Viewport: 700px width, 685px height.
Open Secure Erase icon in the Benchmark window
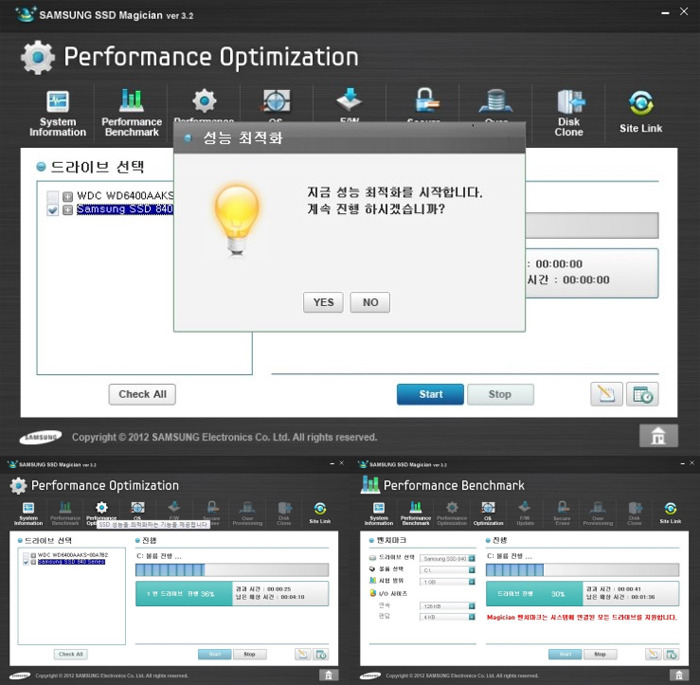[562, 513]
